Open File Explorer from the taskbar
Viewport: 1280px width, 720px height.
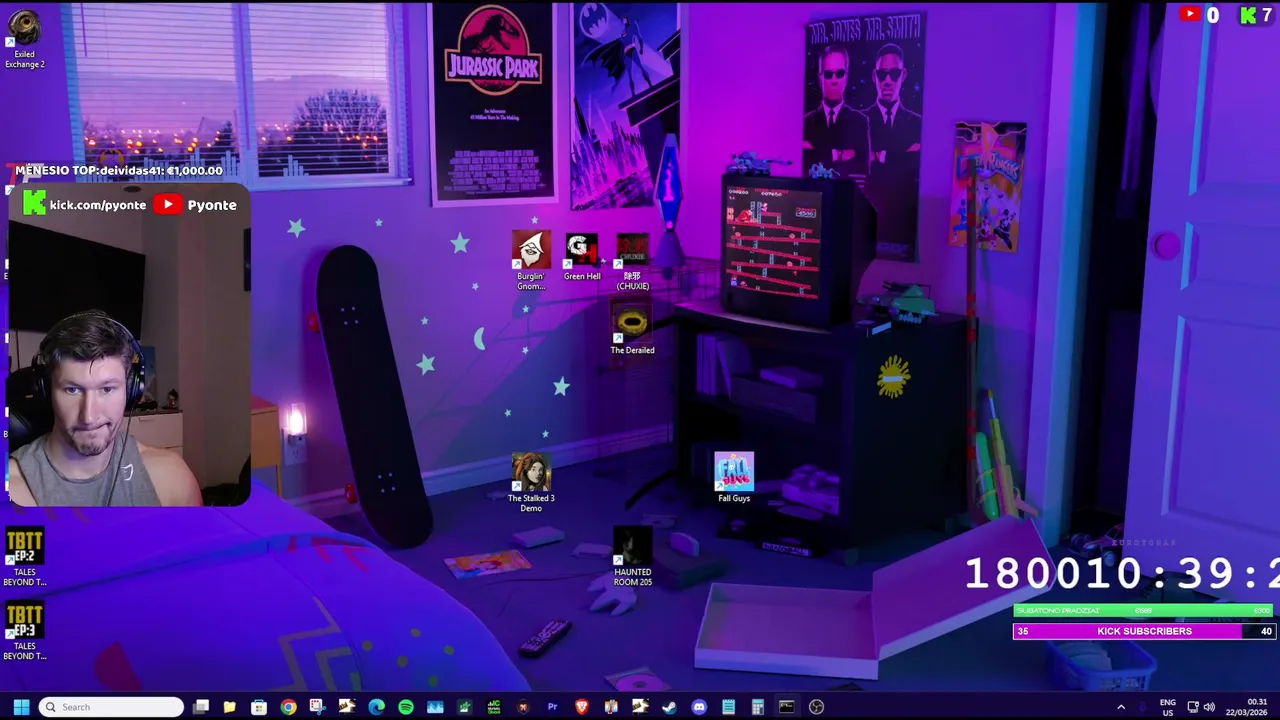(x=229, y=707)
